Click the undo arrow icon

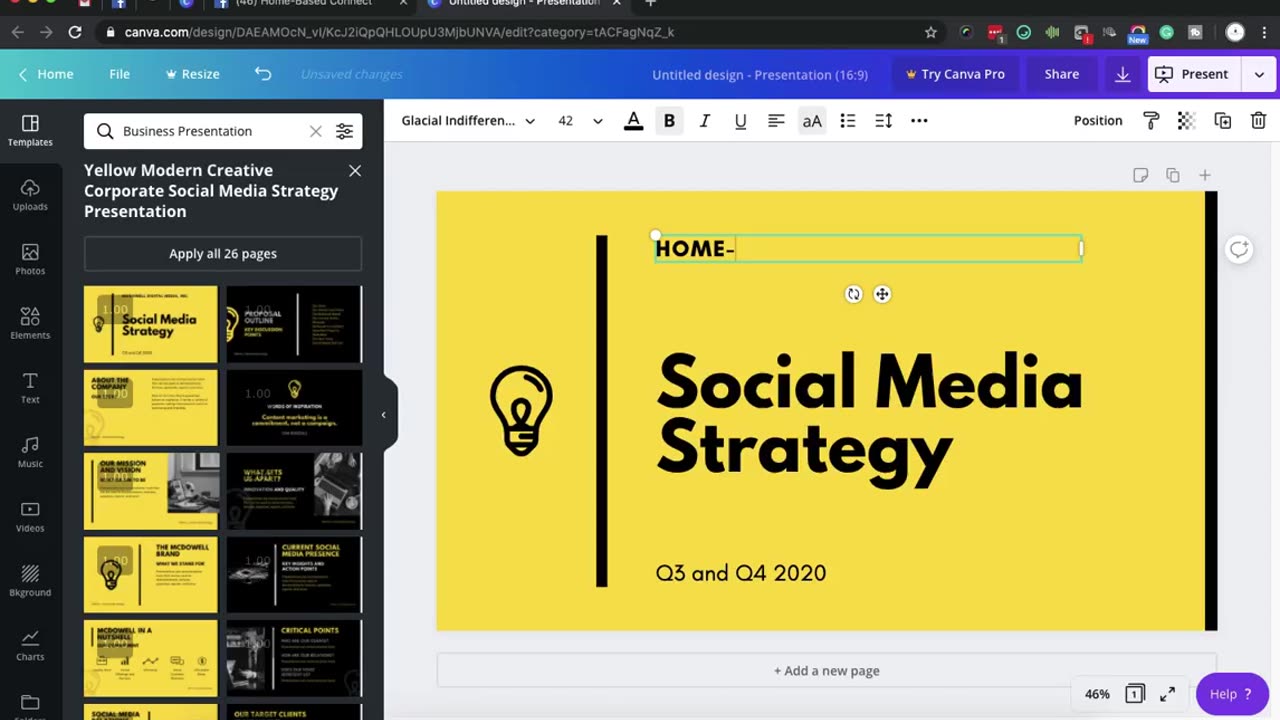tap(263, 74)
